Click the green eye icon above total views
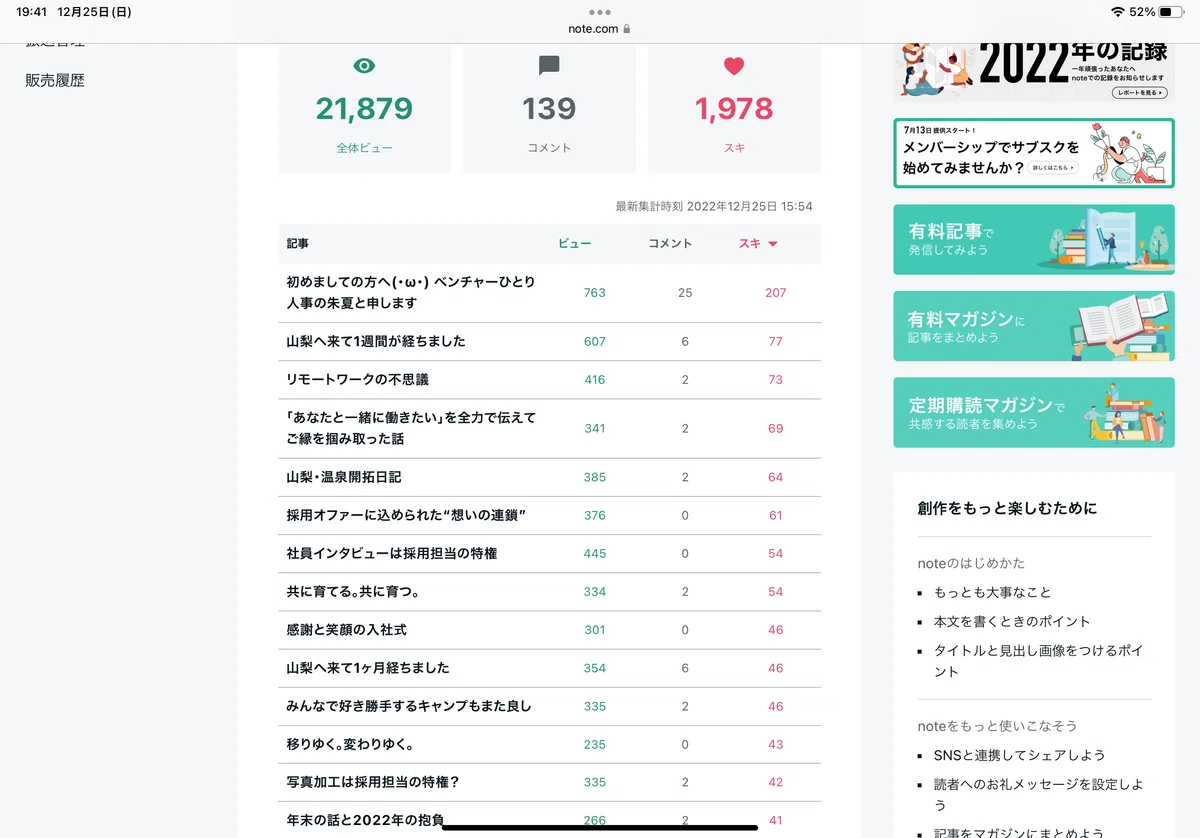The width and height of the screenshot is (1200, 838). point(364,66)
